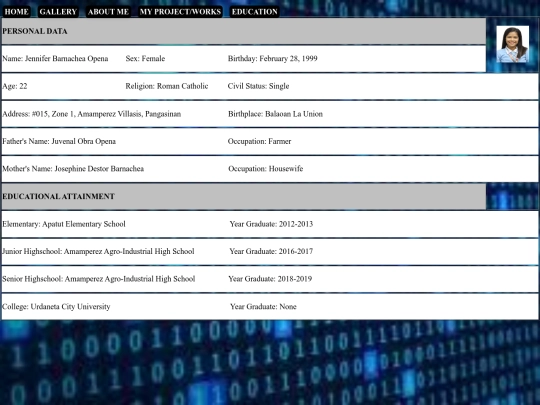Click the Sex: Female text
The width and height of the screenshot is (540, 405).
[145, 59]
